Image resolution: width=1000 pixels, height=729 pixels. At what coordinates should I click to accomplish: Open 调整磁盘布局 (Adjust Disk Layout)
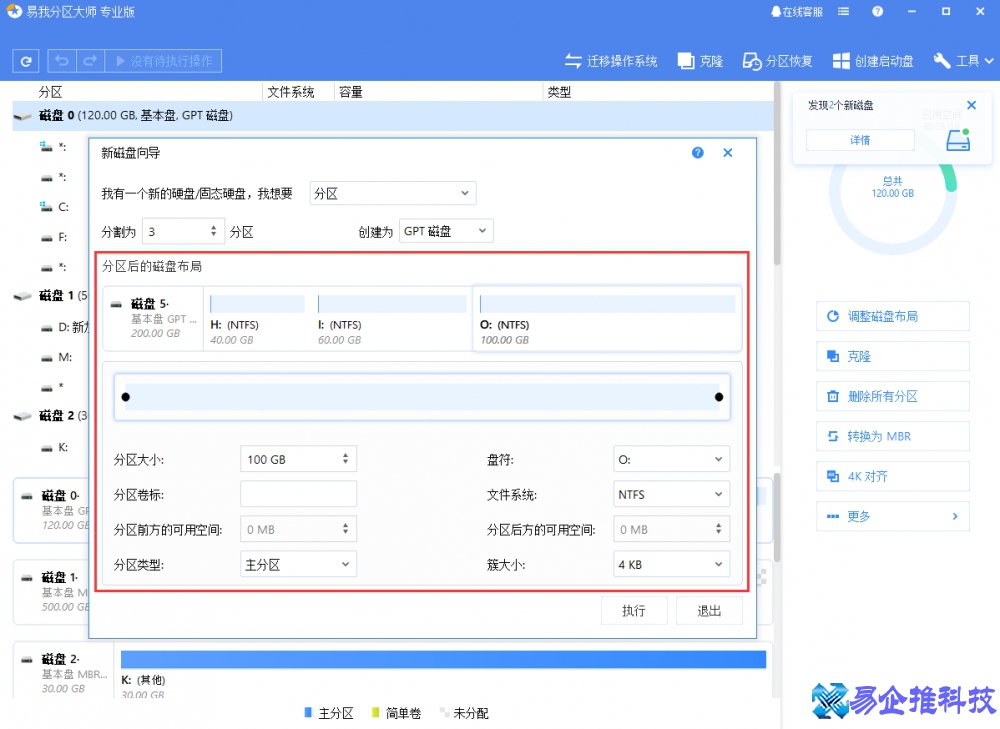pyautogui.click(x=892, y=316)
